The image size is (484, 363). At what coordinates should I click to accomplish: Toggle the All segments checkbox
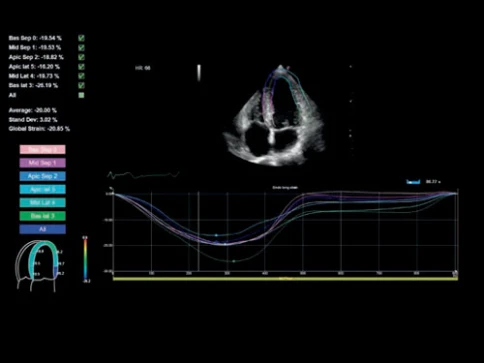81,95
